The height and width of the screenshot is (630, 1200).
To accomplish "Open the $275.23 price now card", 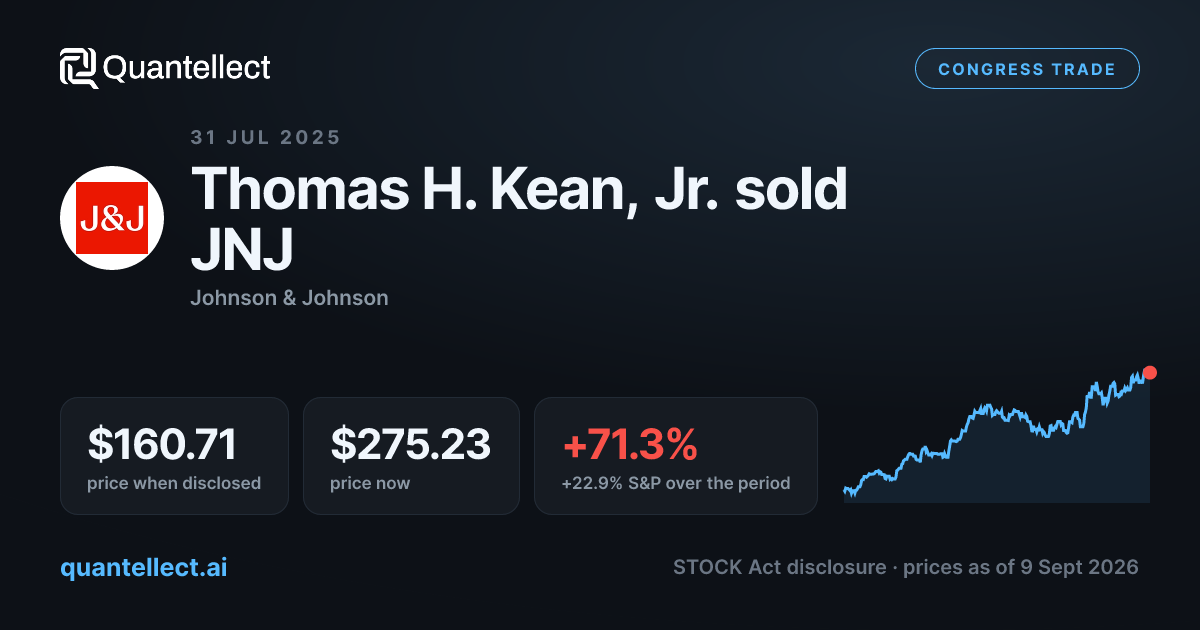I will [x=411, y=456].
